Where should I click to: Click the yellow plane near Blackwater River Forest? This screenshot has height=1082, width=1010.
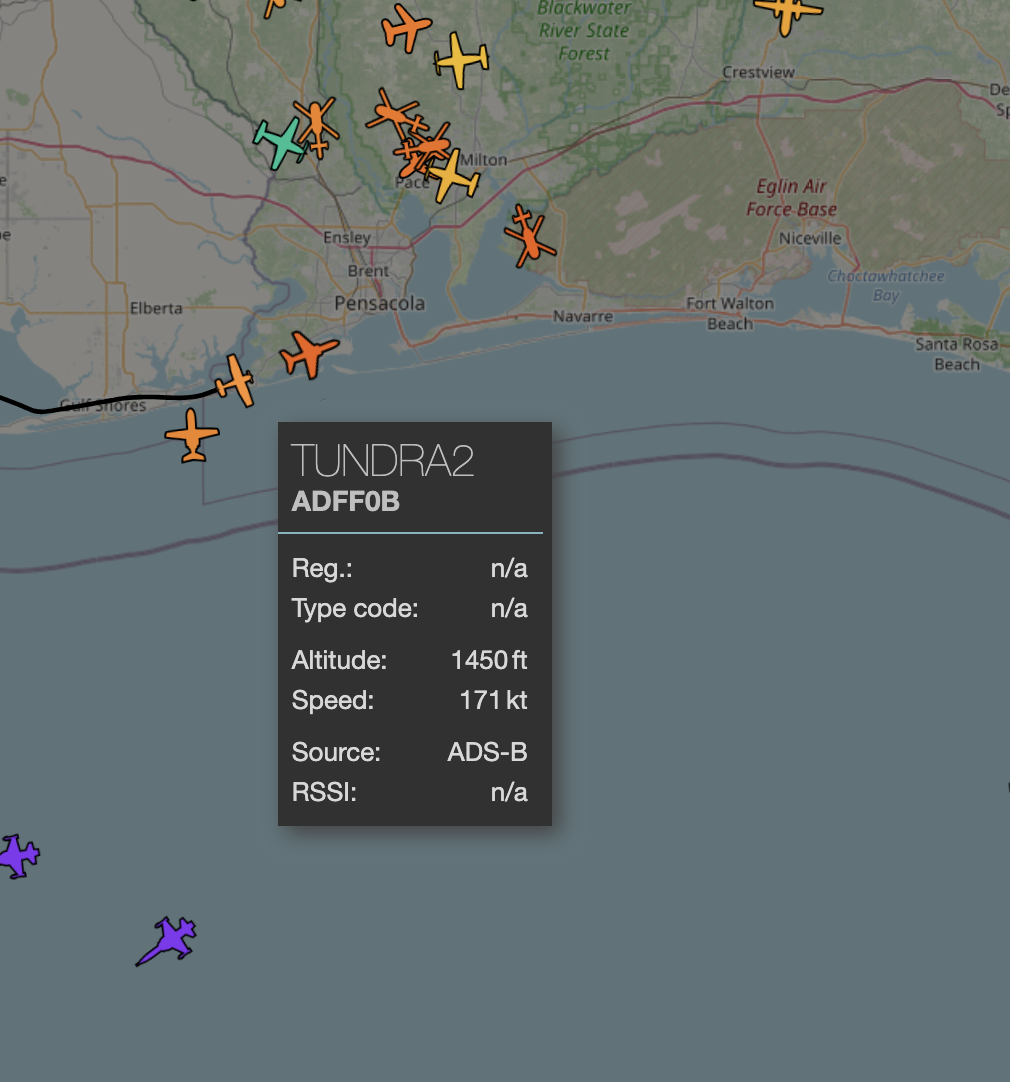pos(461,60)
